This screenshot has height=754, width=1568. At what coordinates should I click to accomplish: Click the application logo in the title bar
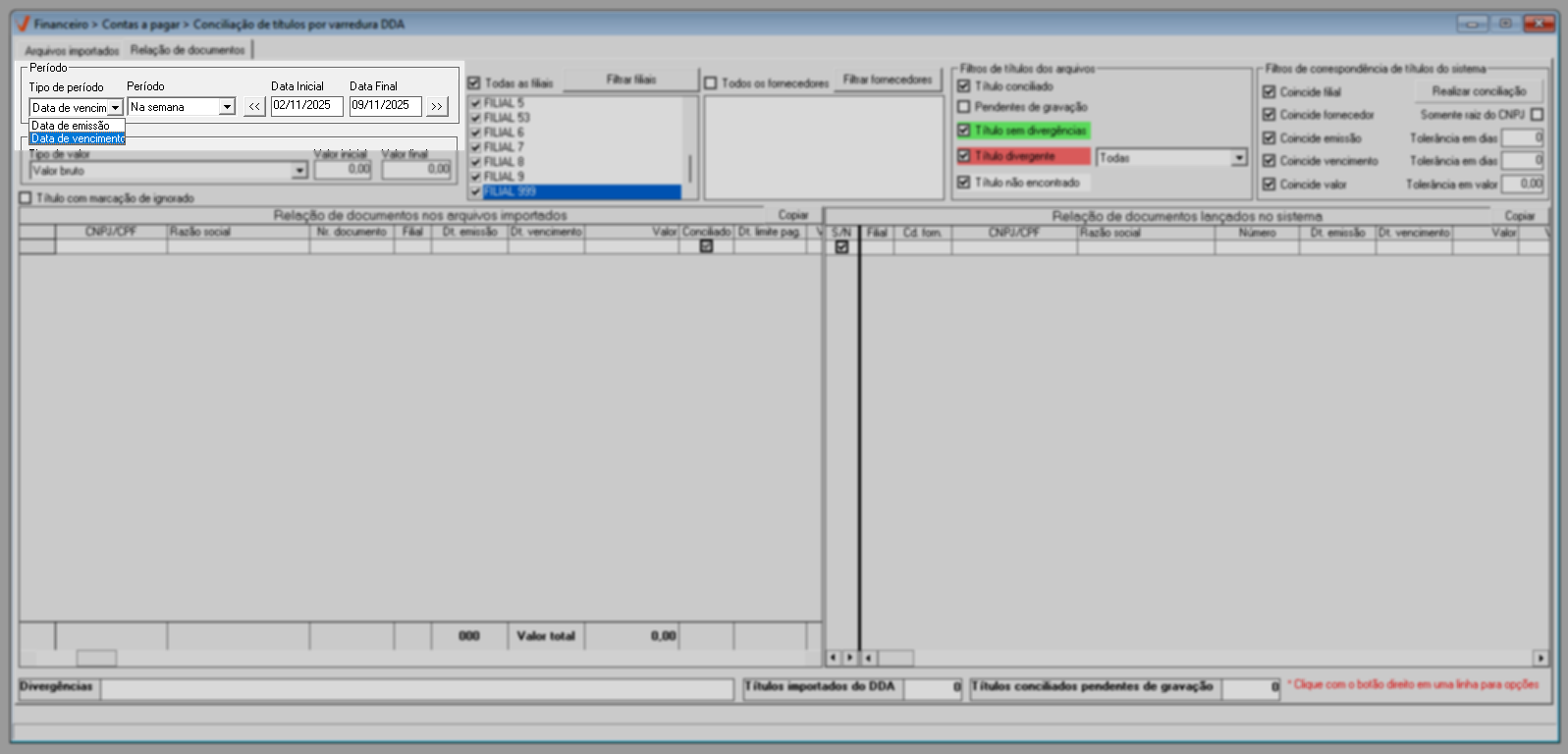coord(24,24)
